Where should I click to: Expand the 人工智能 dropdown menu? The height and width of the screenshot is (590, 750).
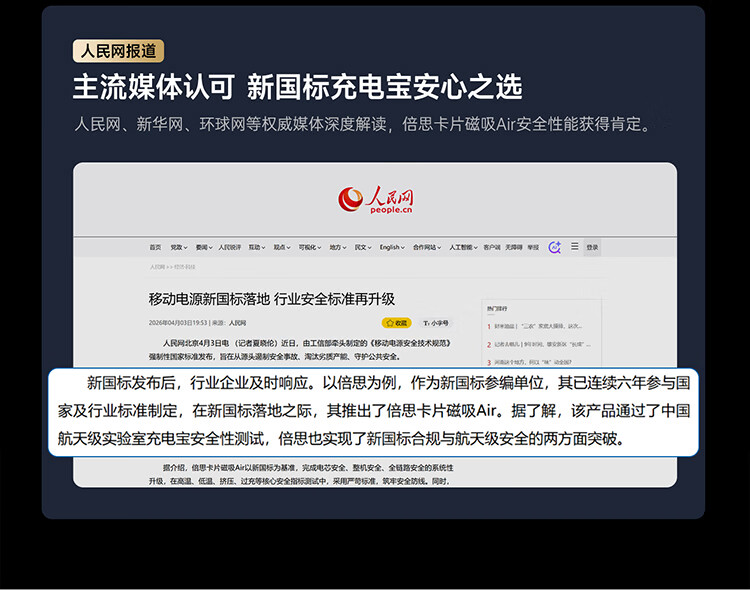point(463,247)
